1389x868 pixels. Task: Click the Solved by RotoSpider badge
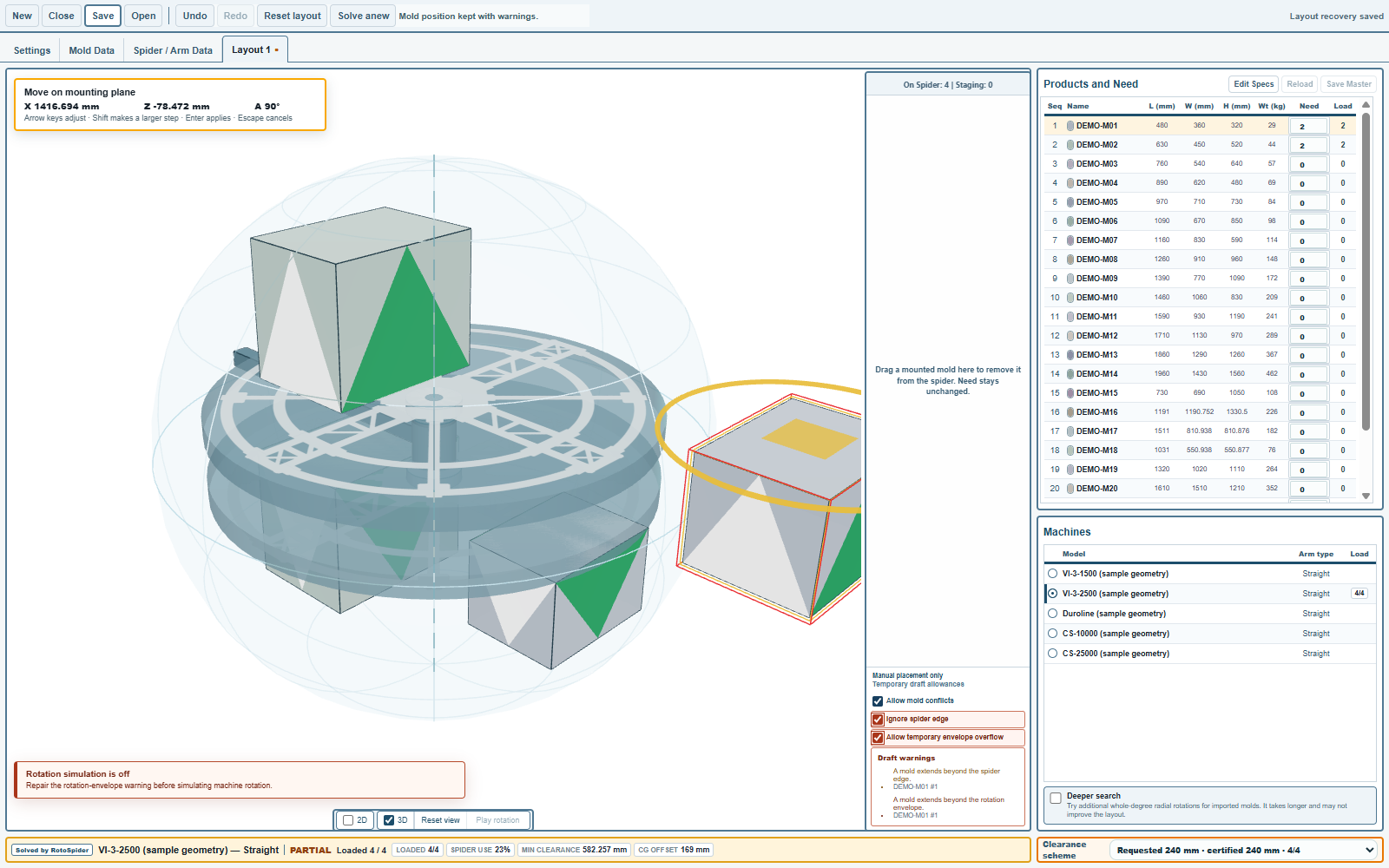click(52, 850)
